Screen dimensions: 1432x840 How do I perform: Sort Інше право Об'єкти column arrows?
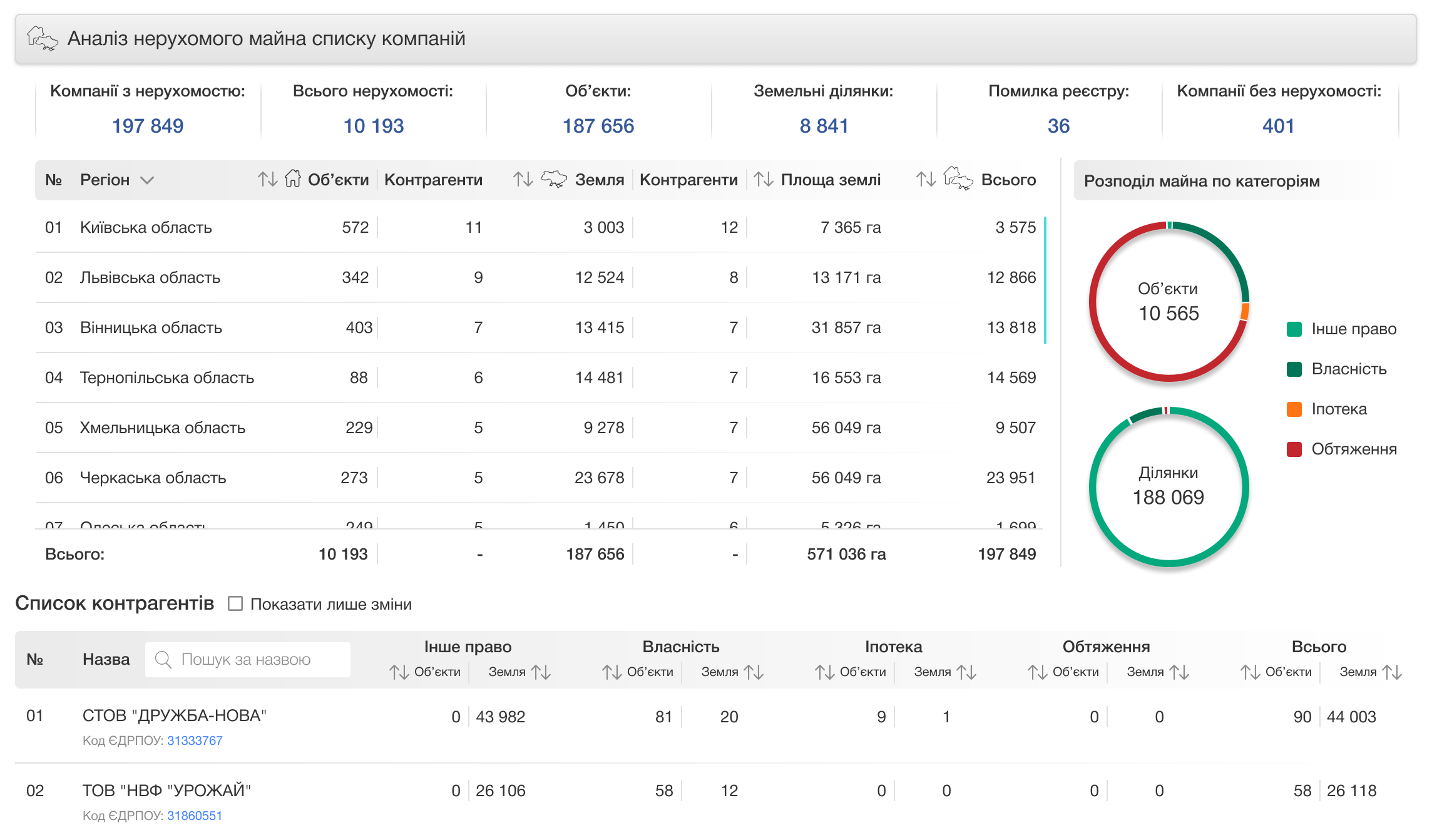399,672
